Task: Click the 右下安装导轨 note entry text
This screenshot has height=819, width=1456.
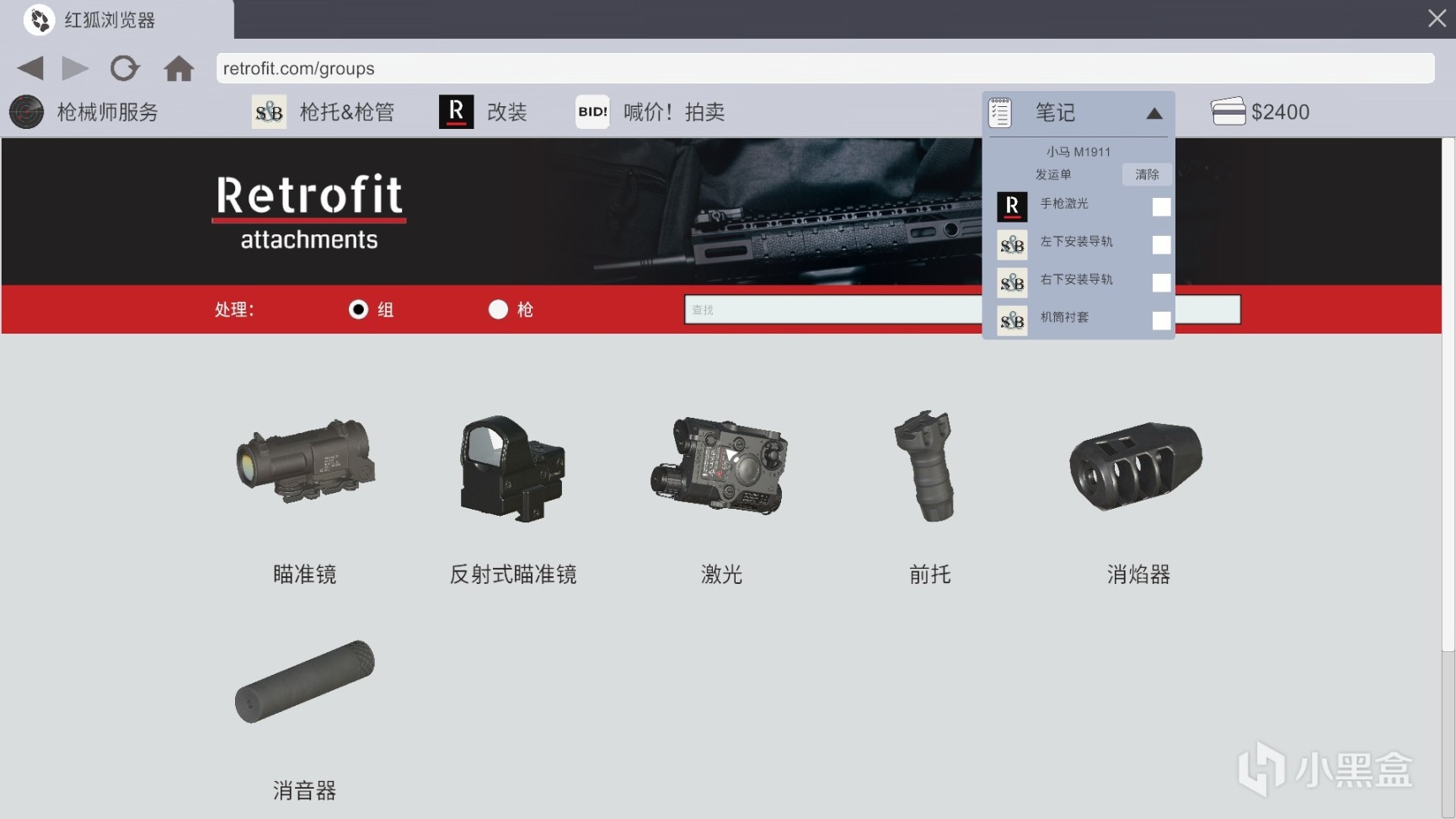Action: 1076,279
